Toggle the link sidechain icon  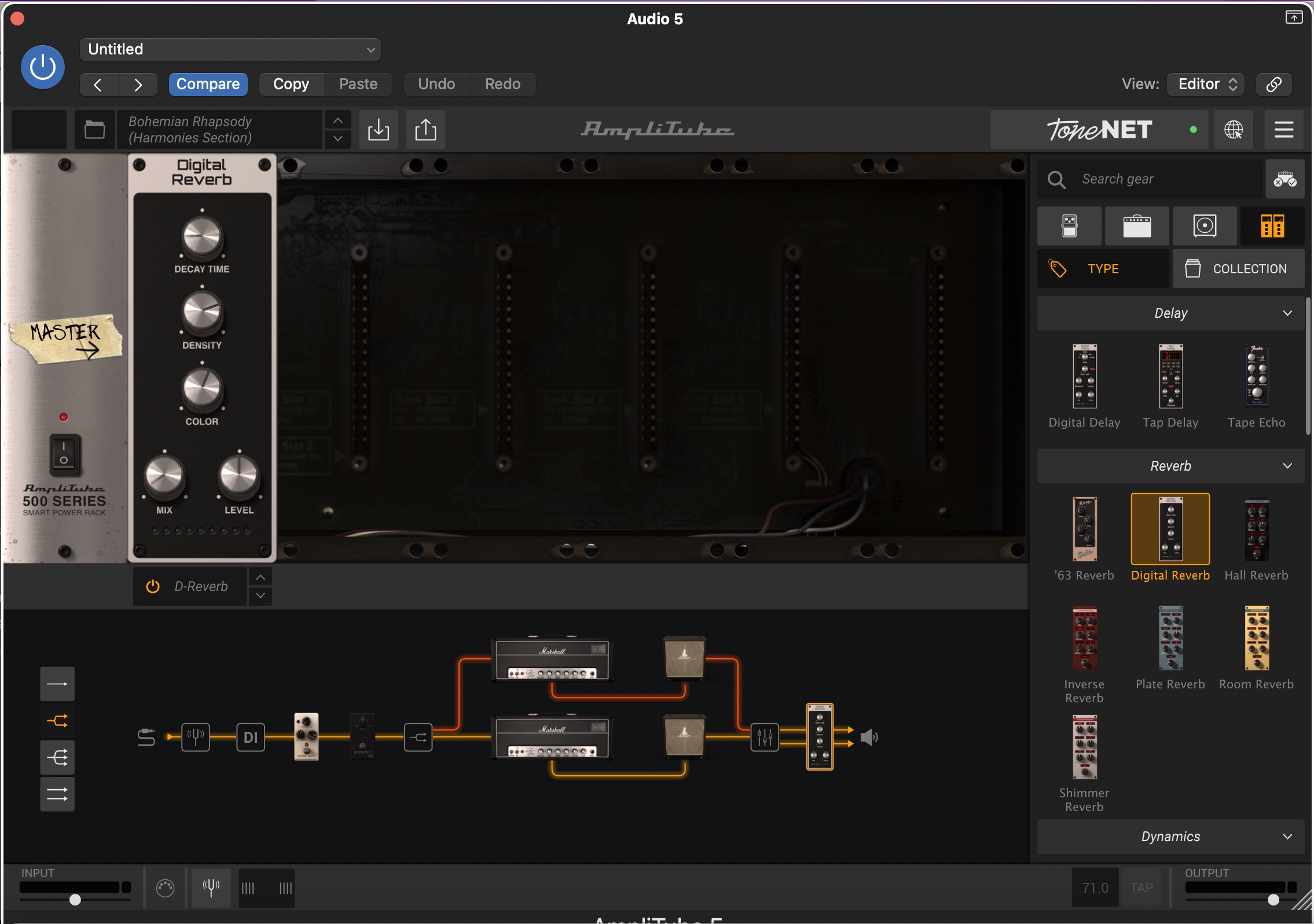[x=1273, y=85]
